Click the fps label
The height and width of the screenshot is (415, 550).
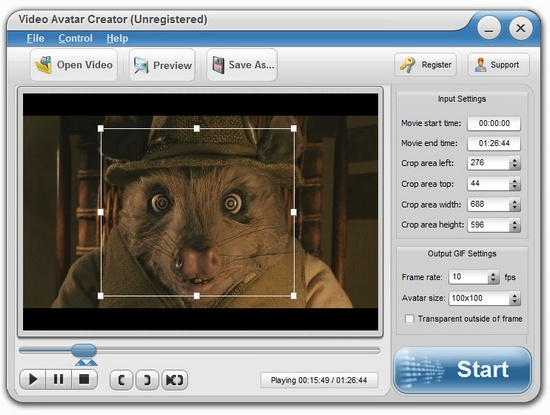click(x=510, y=277)
